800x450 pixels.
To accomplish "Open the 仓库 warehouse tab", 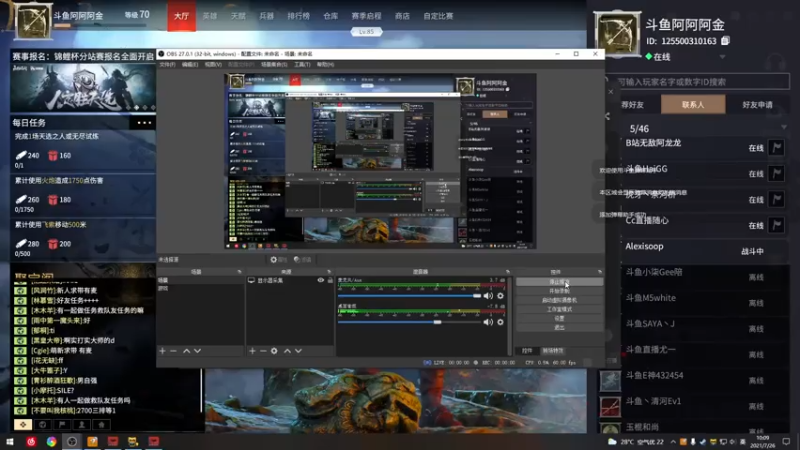I will 331,16.
